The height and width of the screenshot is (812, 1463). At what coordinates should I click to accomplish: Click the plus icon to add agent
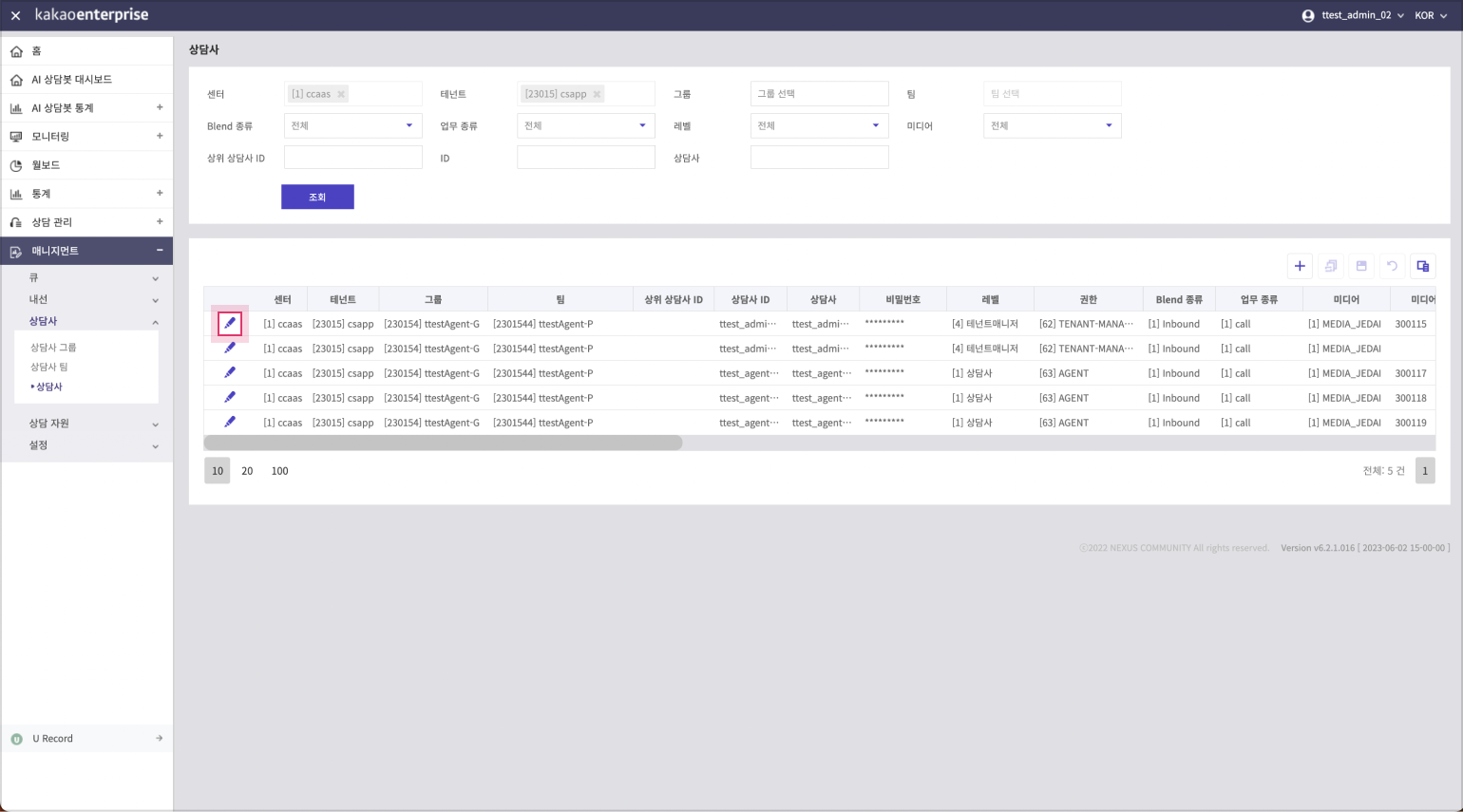pyautogui.click(x=1300, y=266)
